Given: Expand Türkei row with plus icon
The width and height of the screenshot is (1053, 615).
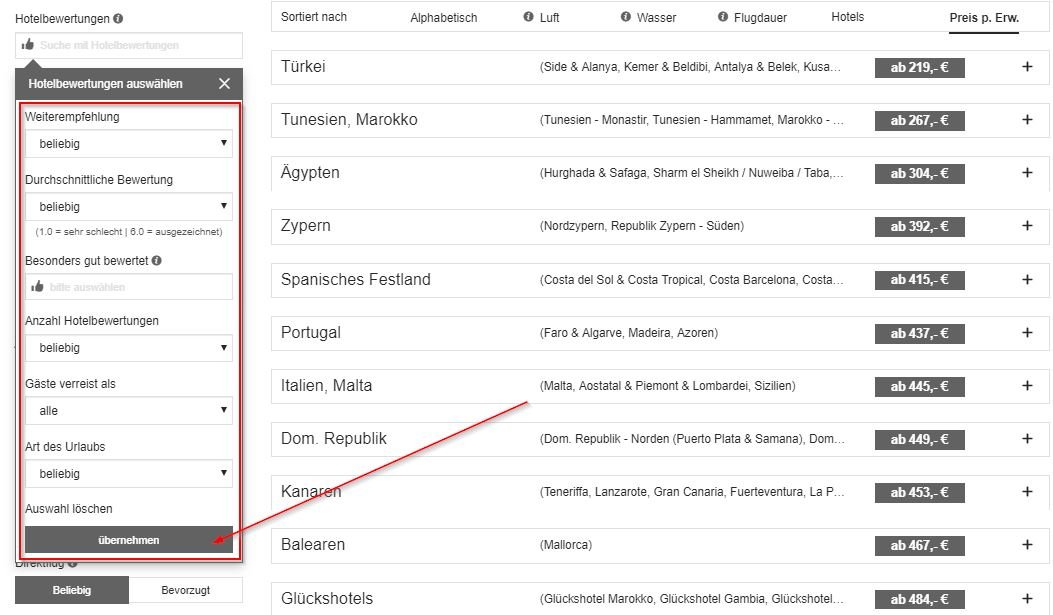Looking at the screenshot, I should tap(1027, 67).
